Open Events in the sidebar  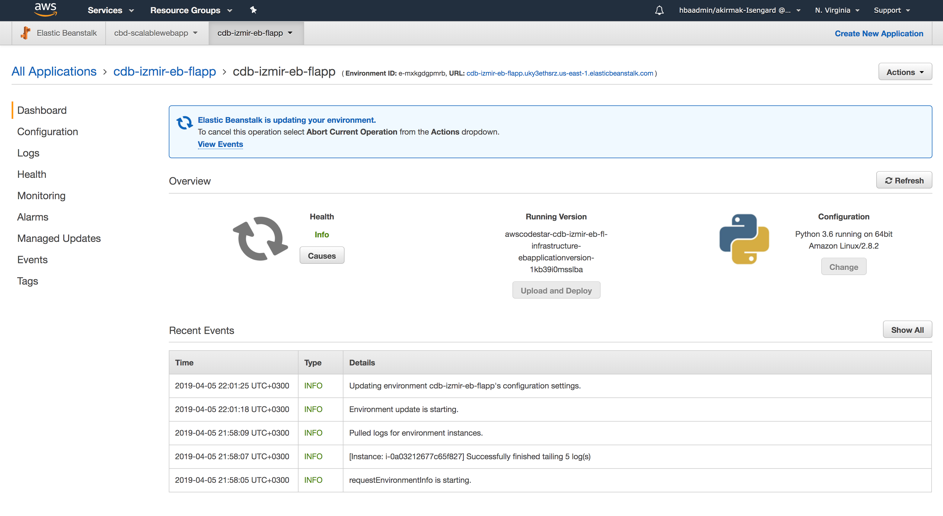32,260
